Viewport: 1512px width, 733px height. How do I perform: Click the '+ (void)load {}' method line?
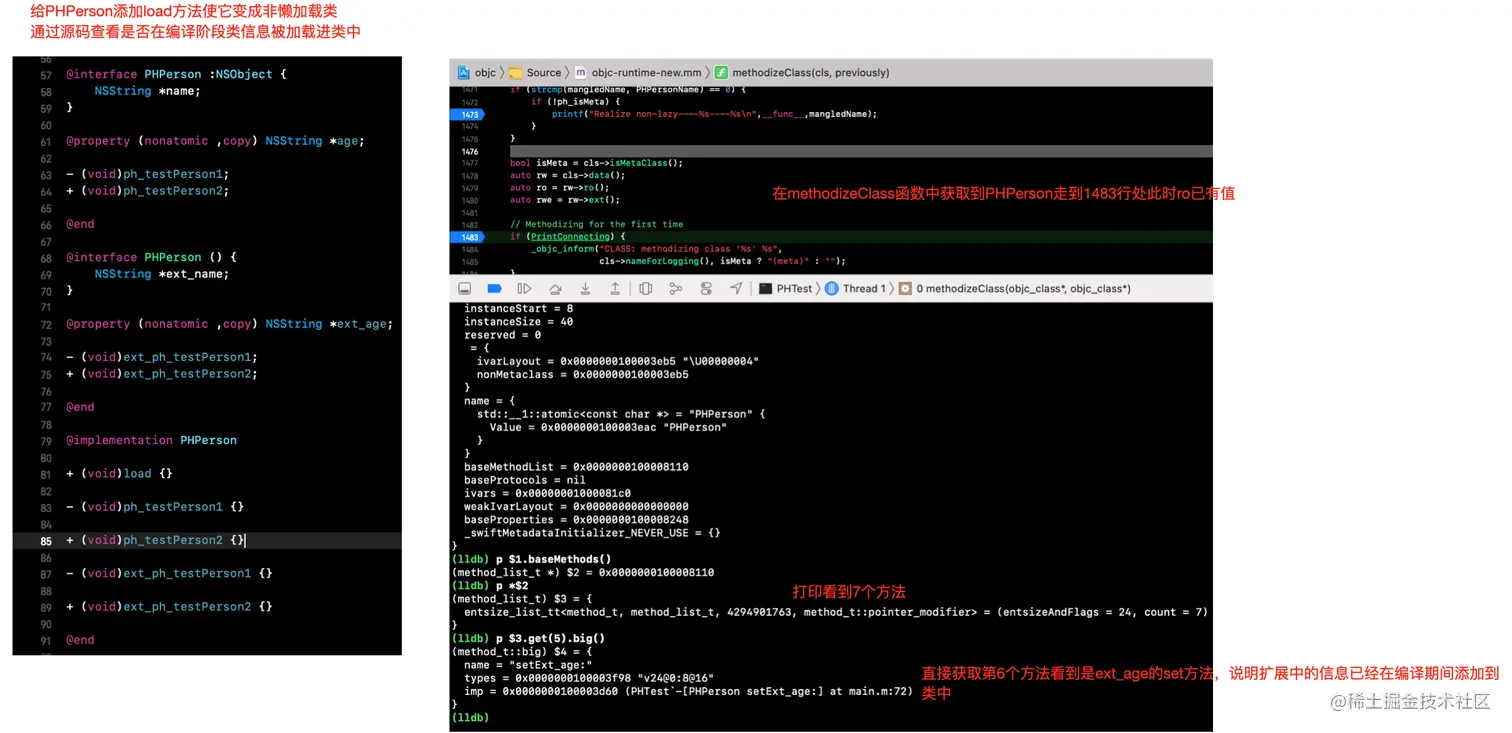[120, 473]
